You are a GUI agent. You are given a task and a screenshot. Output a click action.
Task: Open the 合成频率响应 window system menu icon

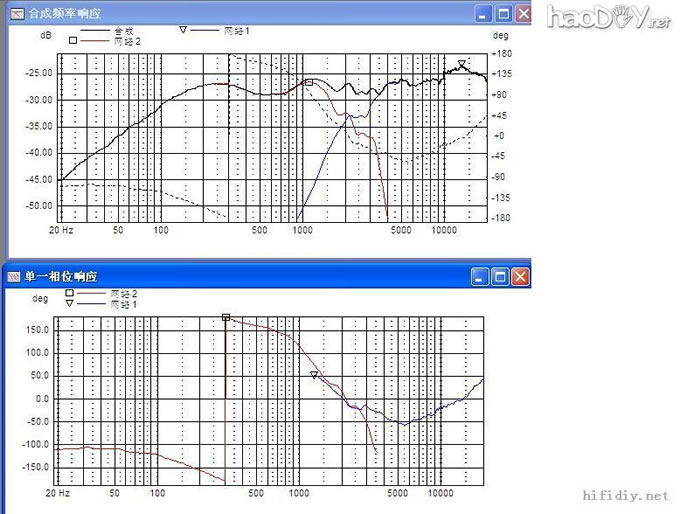point(15,13)
